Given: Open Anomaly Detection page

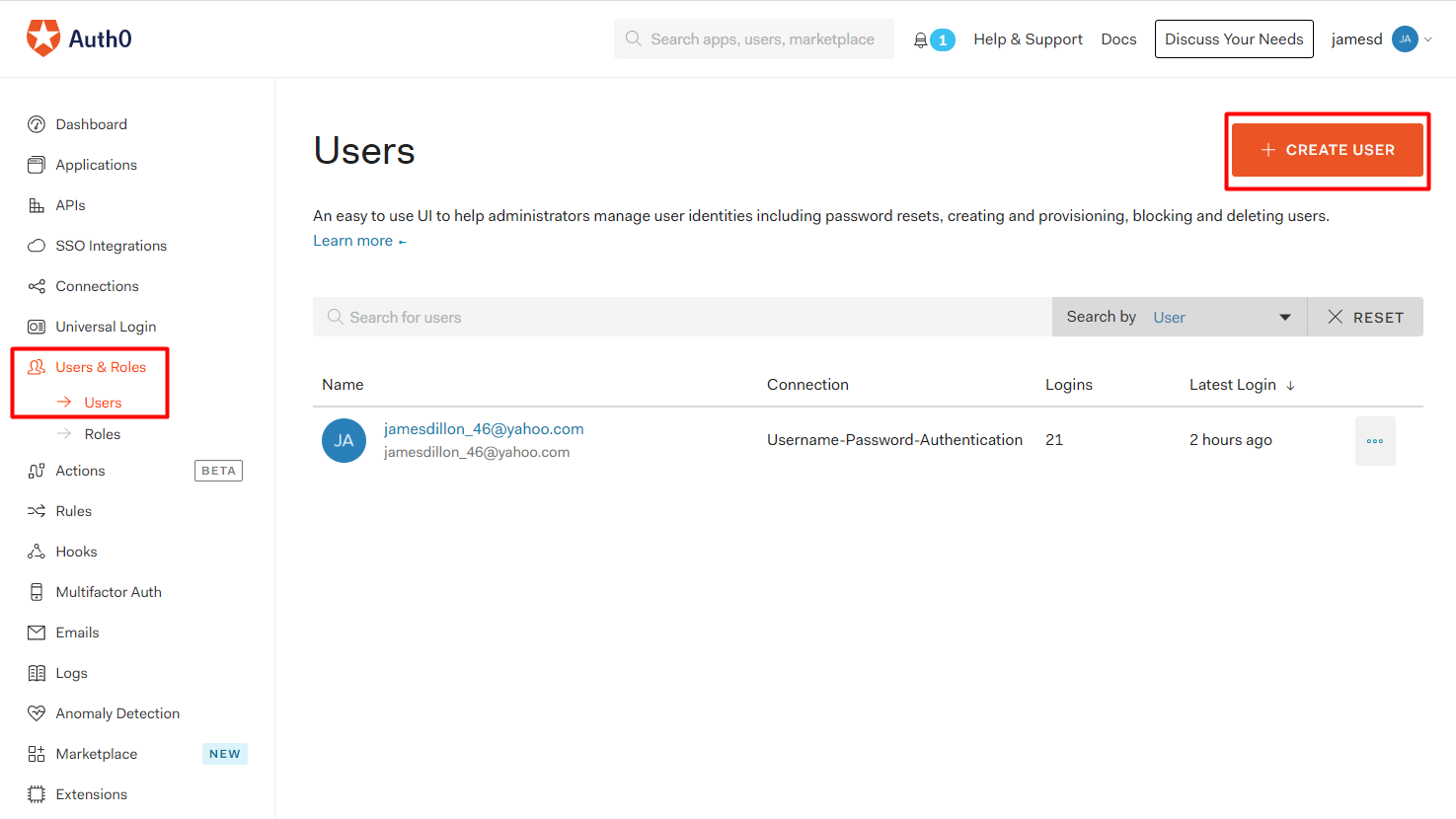Looking at the screenshot, I should point(118,713).
